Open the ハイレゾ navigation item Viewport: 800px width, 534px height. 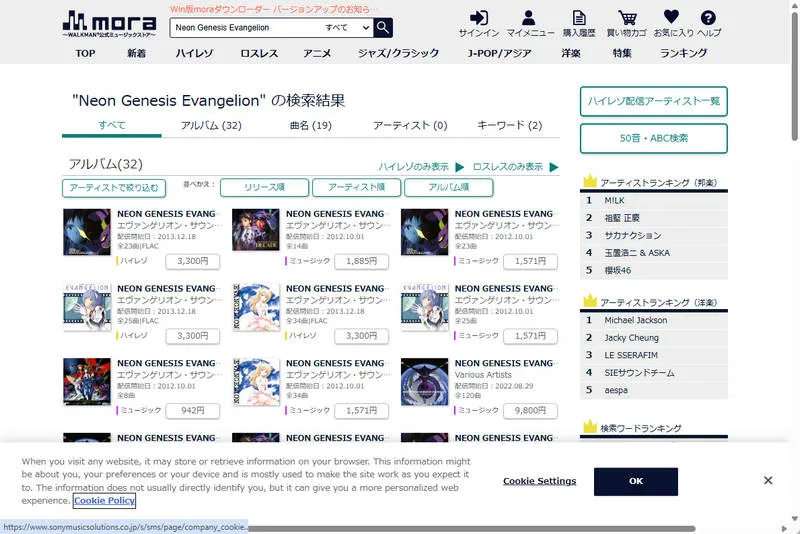[194, 53]
